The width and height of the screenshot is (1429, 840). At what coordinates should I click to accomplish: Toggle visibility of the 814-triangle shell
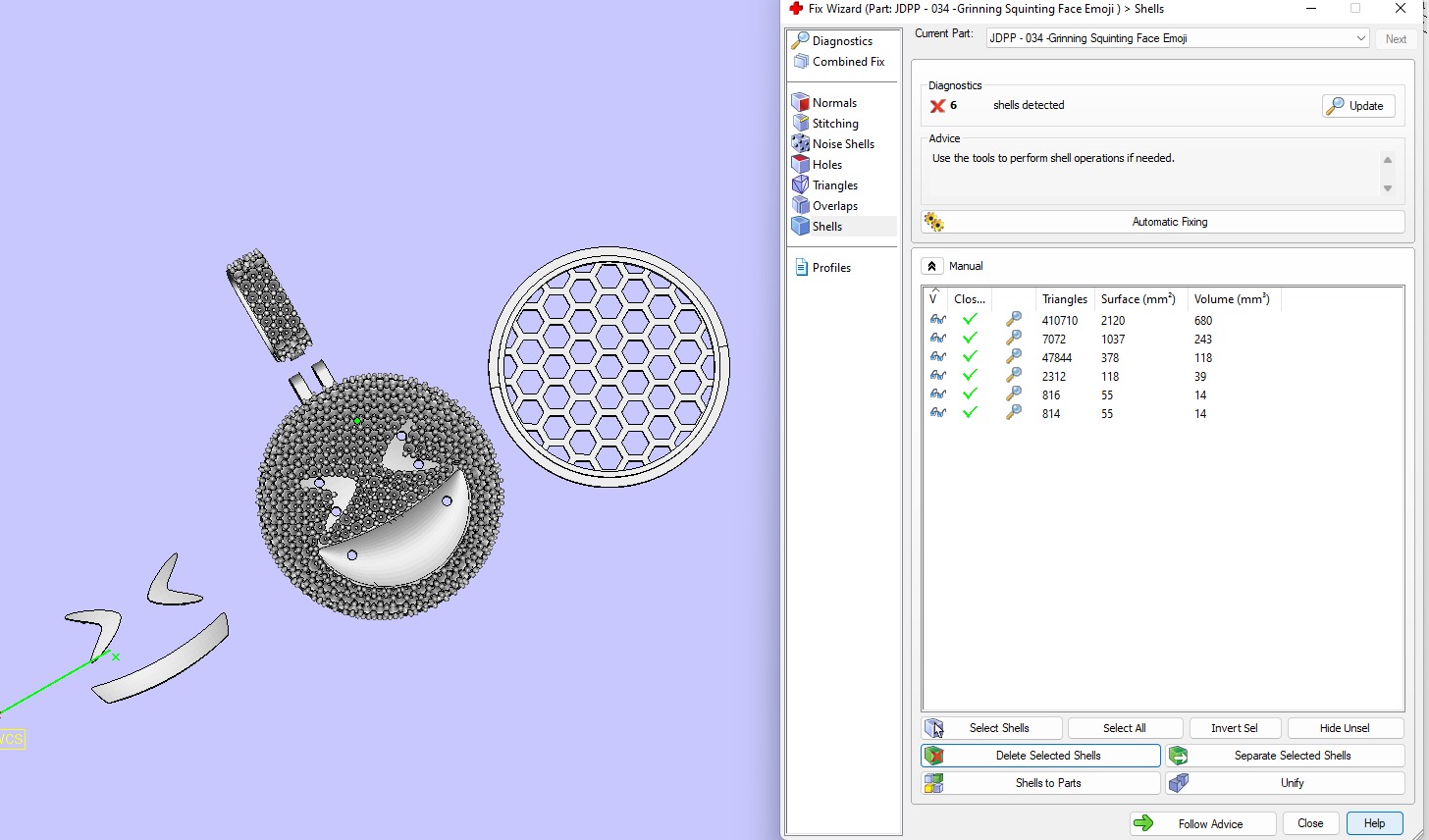pyautogui.click(x=937, y=413)
